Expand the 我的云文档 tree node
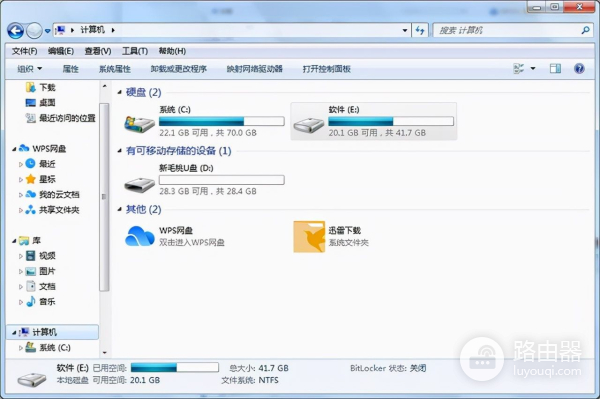The image size is (600, 399). [x=21, y=195]
